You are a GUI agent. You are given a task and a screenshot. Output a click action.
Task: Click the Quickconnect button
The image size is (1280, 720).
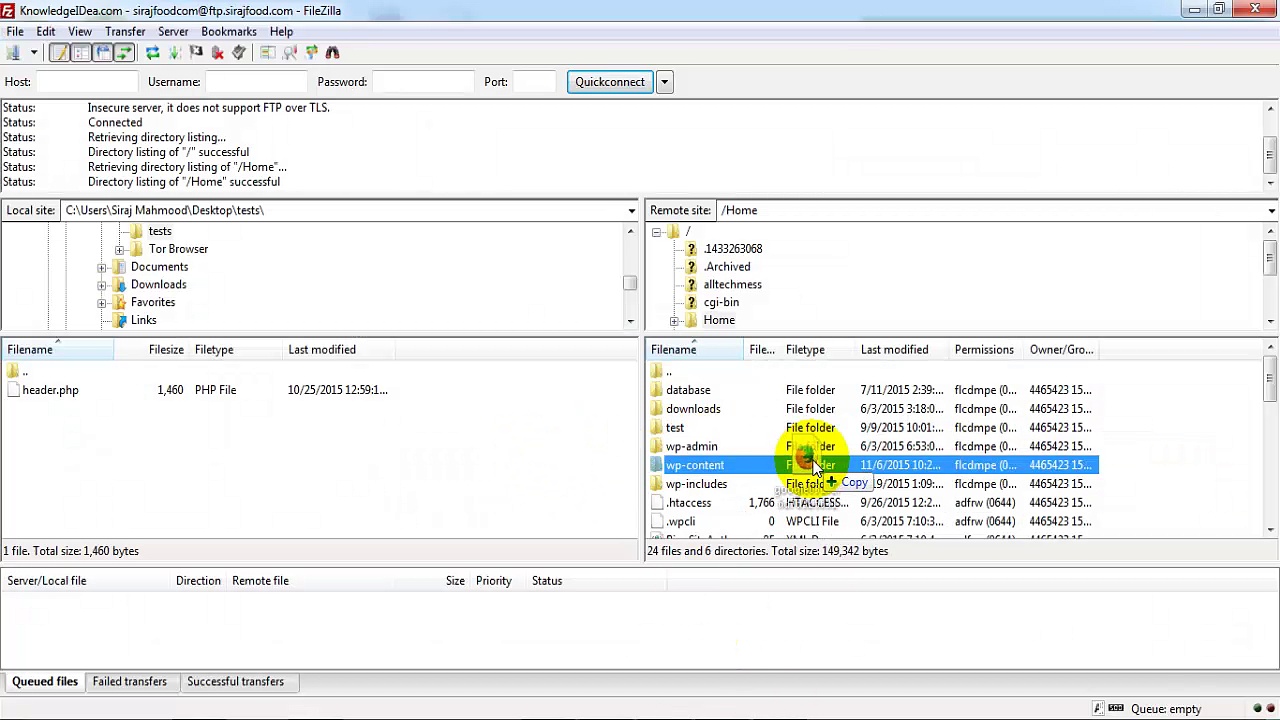(x=610, y=82)
